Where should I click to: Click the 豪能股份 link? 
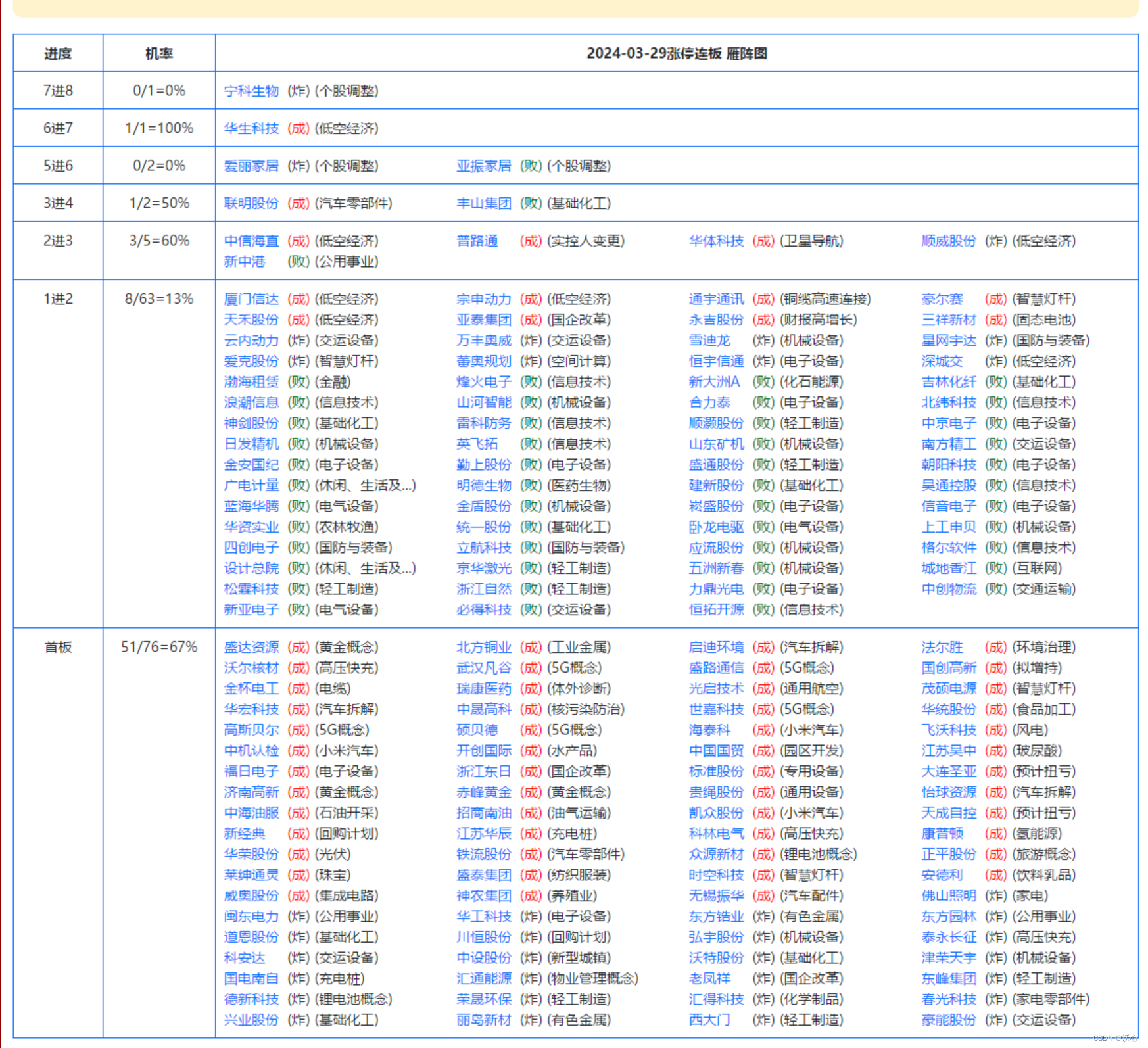click(x=949, y=1020)
